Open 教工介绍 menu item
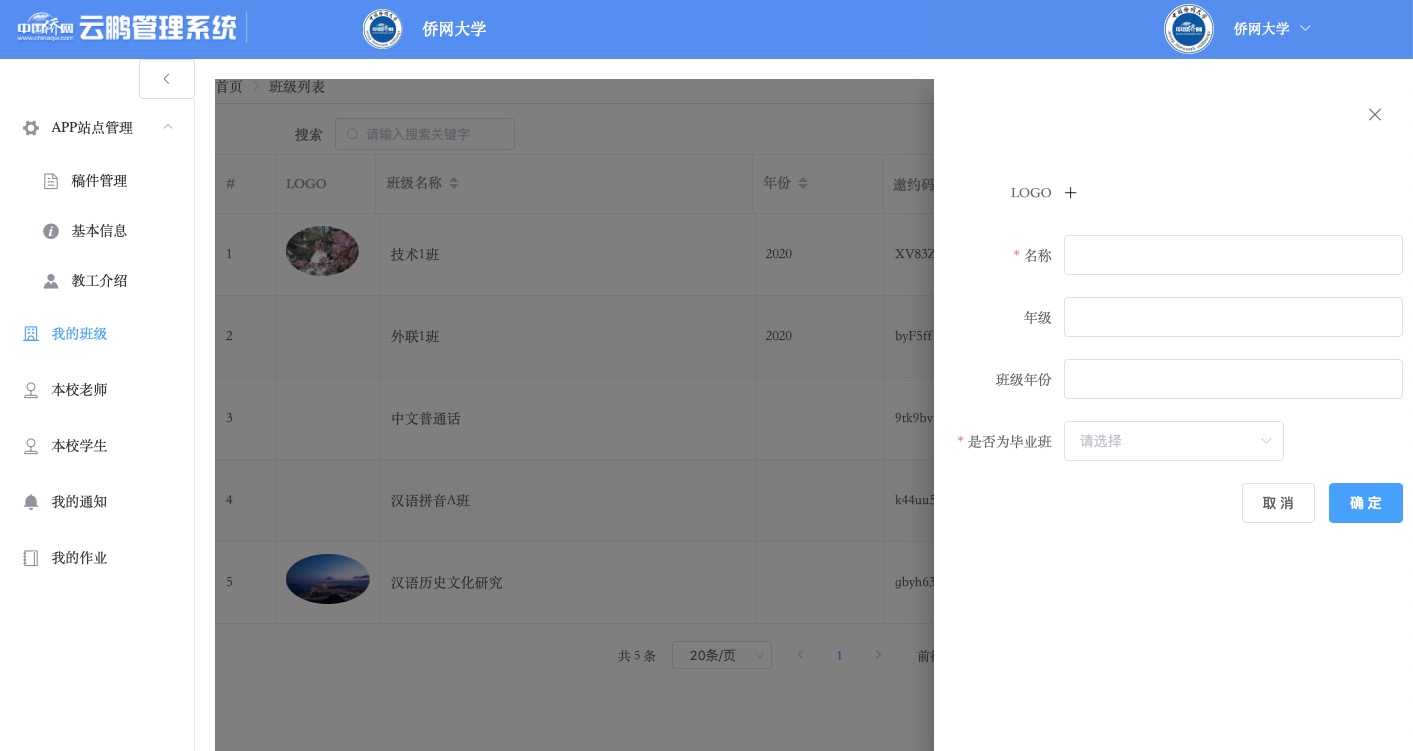1413x751 pixels. (x=97, y=281)
